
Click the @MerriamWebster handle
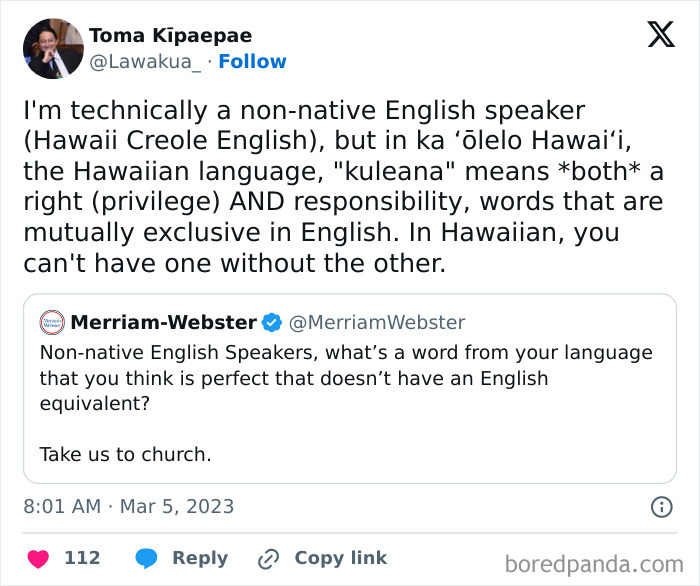377,322
